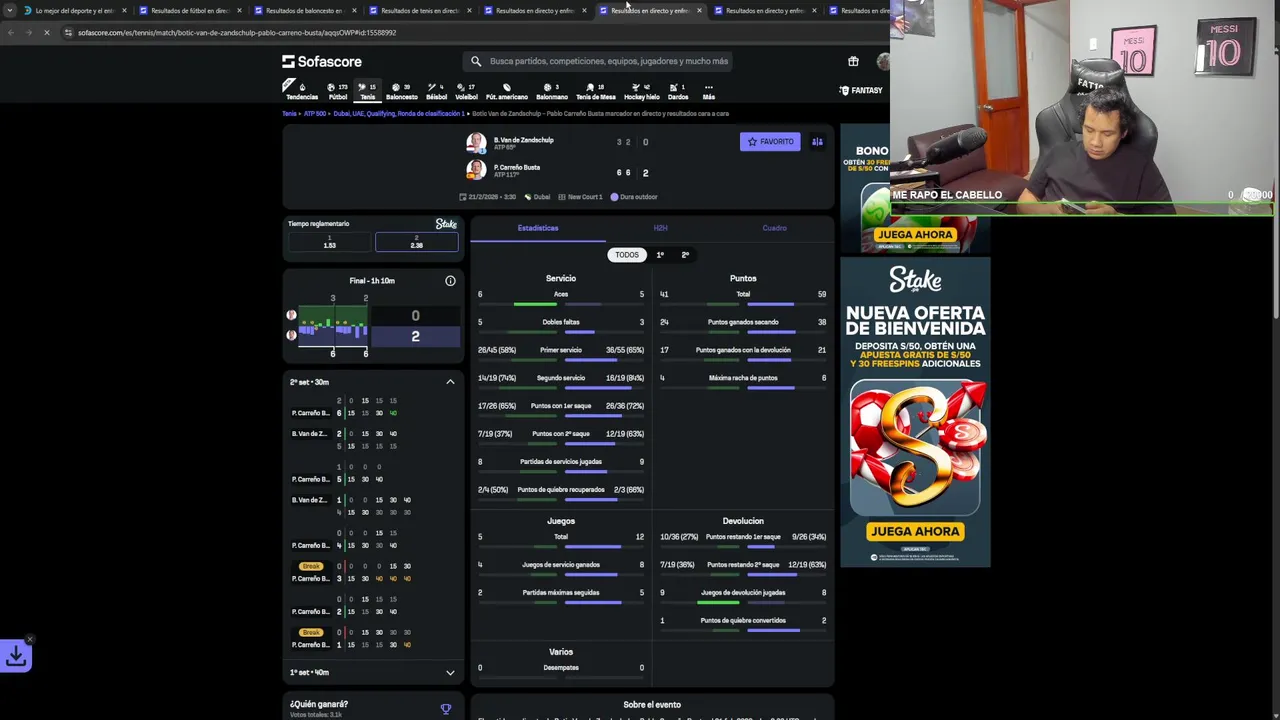Click the Dura outdoor surface color dot
This screenshot has height=720, width=1280.
pos(614,197)
